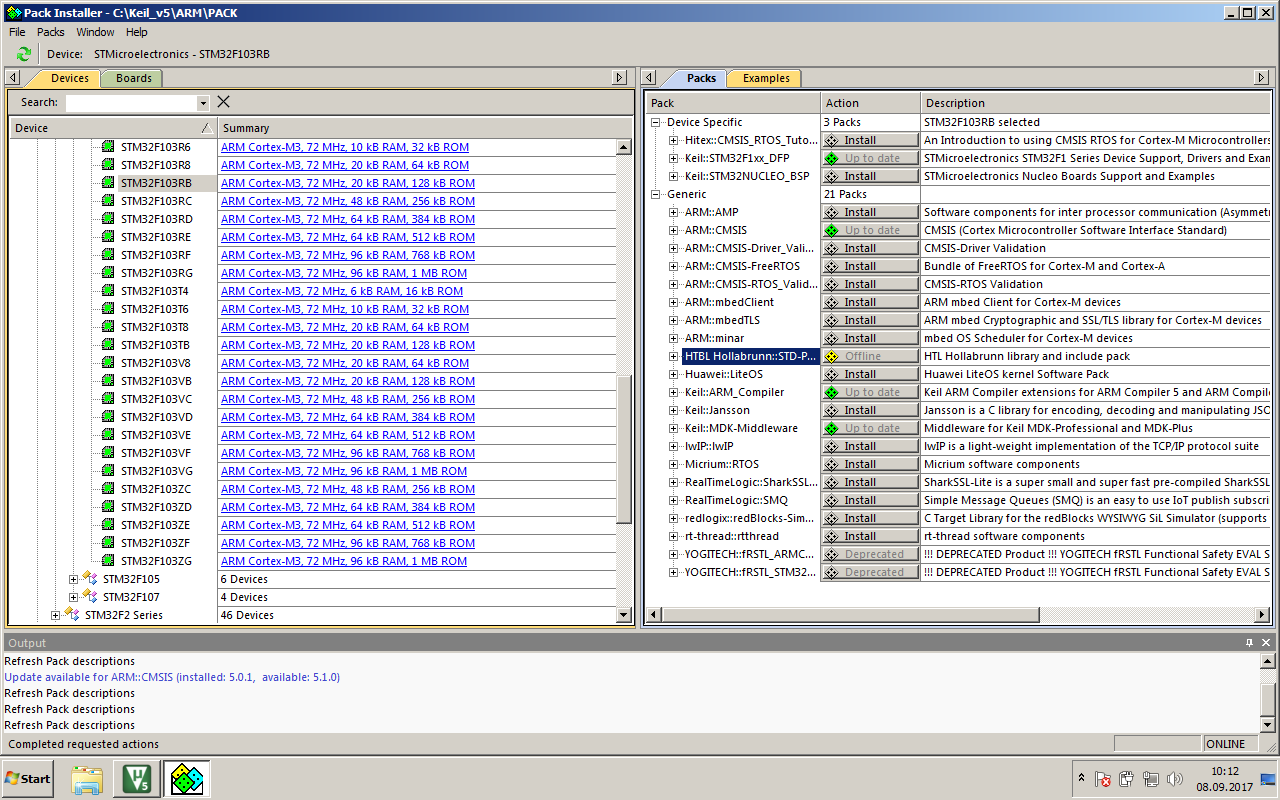Click the STM32F107 family icon
1280x800 pixels.
tap(90, 597)
